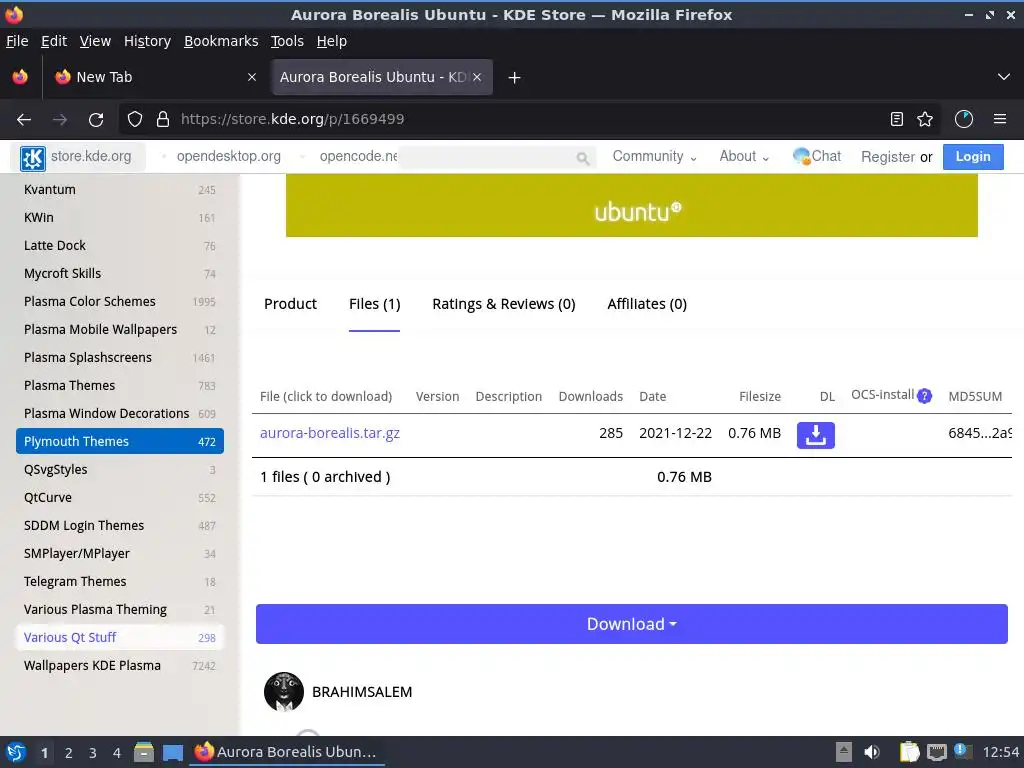Image resolution: width=1024 pixels, height=768 pixels.
Task: Open the Bookmarks menu
Action: click(x=221, y=41)
